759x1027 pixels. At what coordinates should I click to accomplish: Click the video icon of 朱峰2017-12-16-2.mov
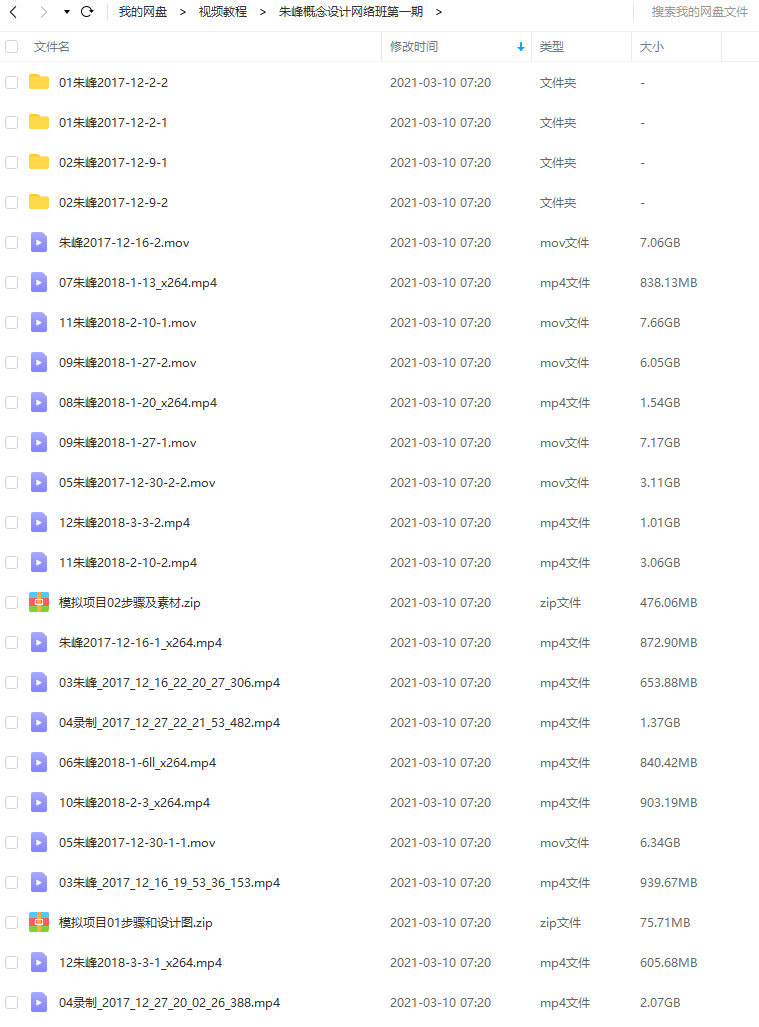pyautogui.click(x=39, y=242)
